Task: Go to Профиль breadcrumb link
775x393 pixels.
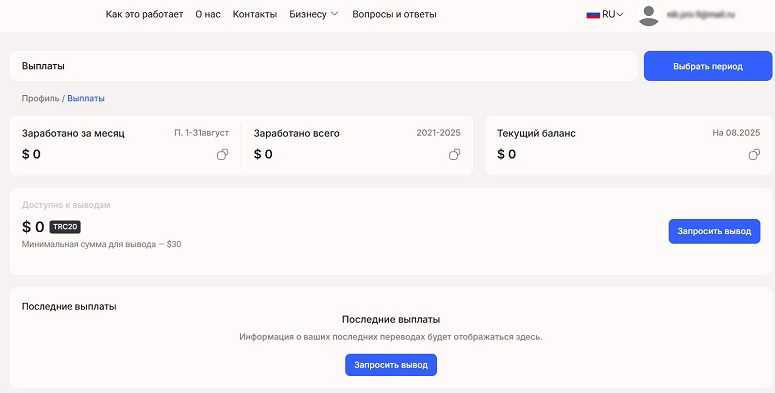Action: coord(41,98)
